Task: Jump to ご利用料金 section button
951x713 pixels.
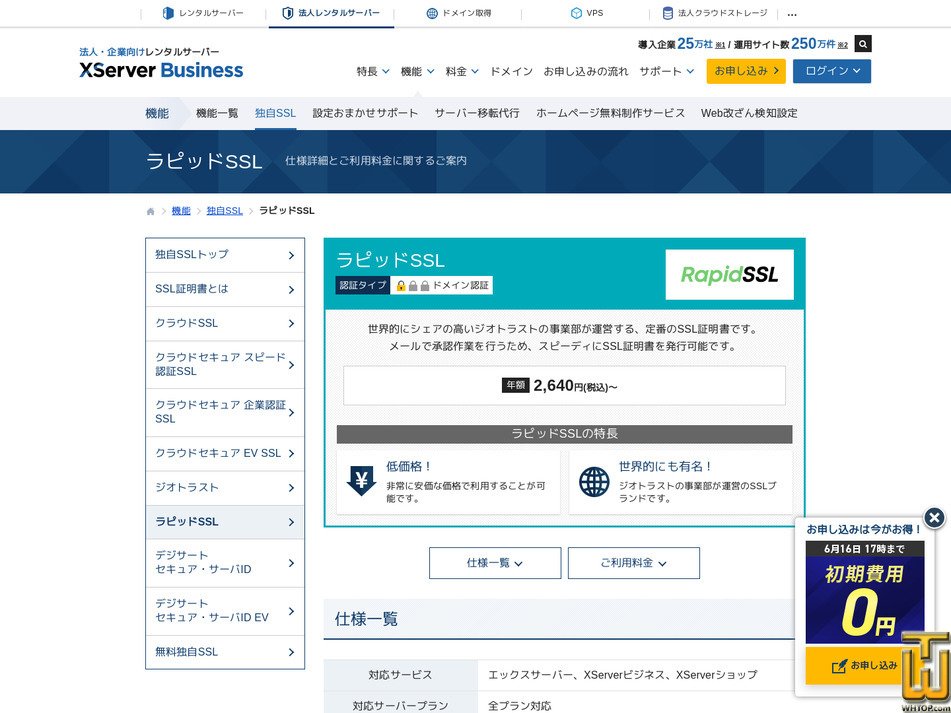Action: pyautogui.click(x=634, y=563)
